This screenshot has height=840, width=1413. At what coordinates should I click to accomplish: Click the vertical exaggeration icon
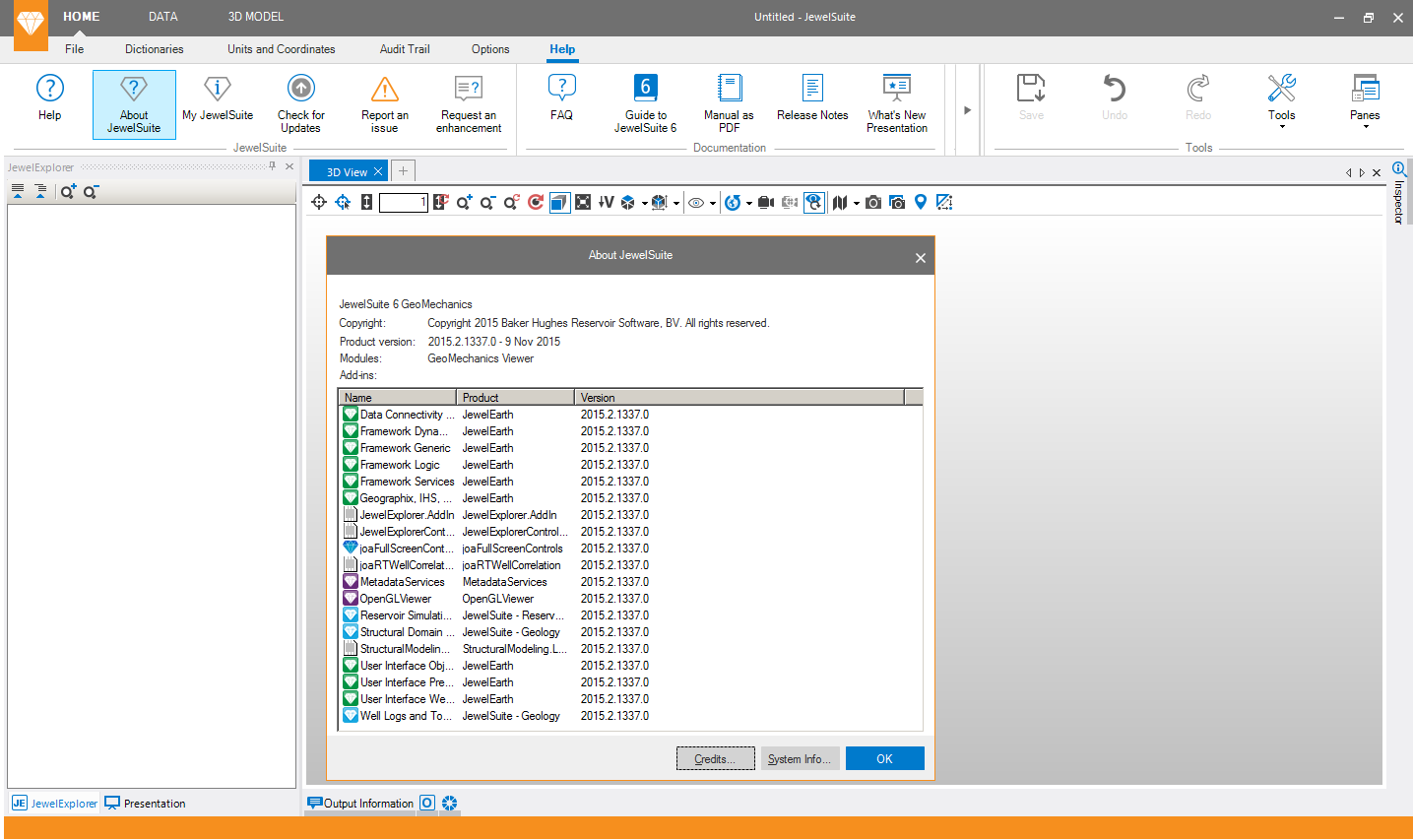point(366,202)
